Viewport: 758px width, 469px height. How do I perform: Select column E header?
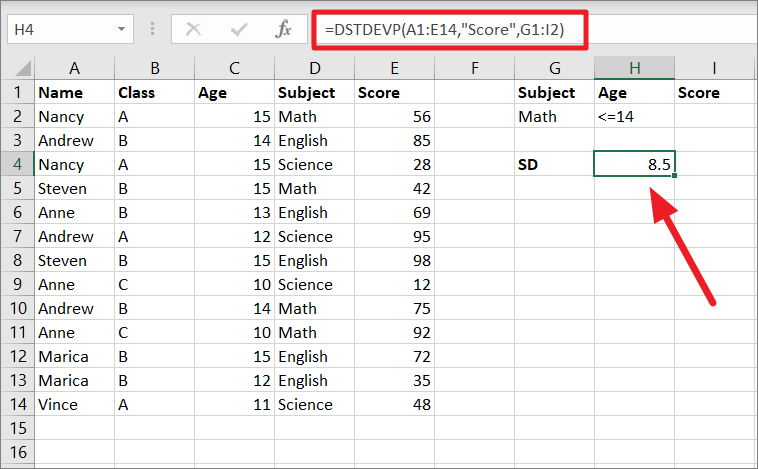[x=394, y=68]
